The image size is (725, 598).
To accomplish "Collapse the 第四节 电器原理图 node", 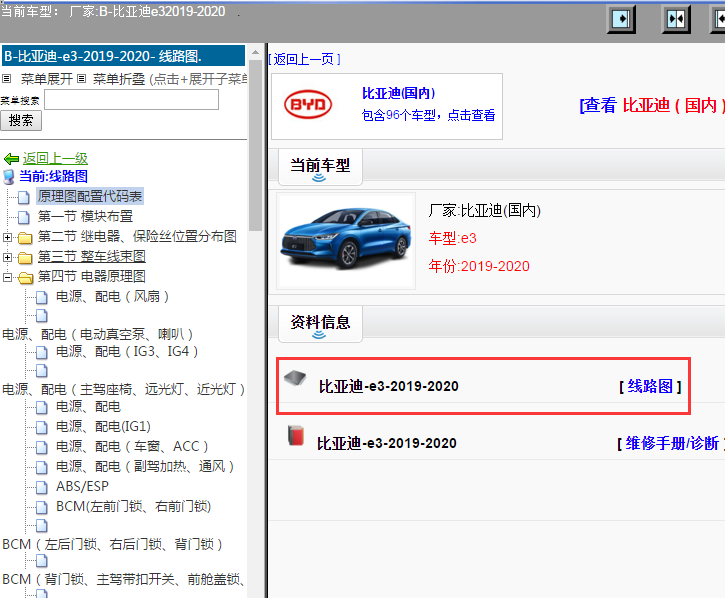I will [x=7, y=277].
